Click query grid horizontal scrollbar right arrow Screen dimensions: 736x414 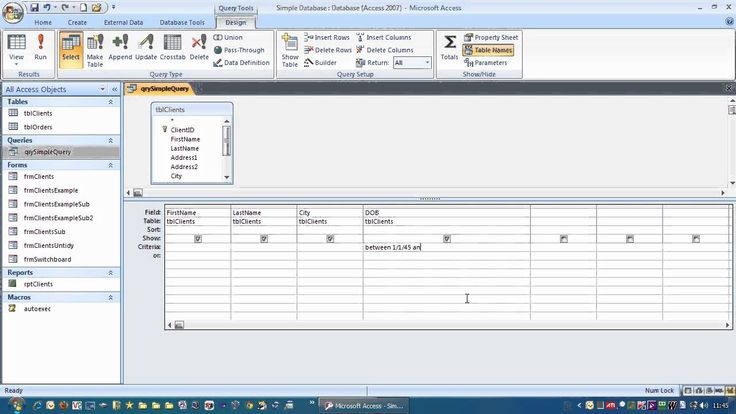tap(728, 325)
